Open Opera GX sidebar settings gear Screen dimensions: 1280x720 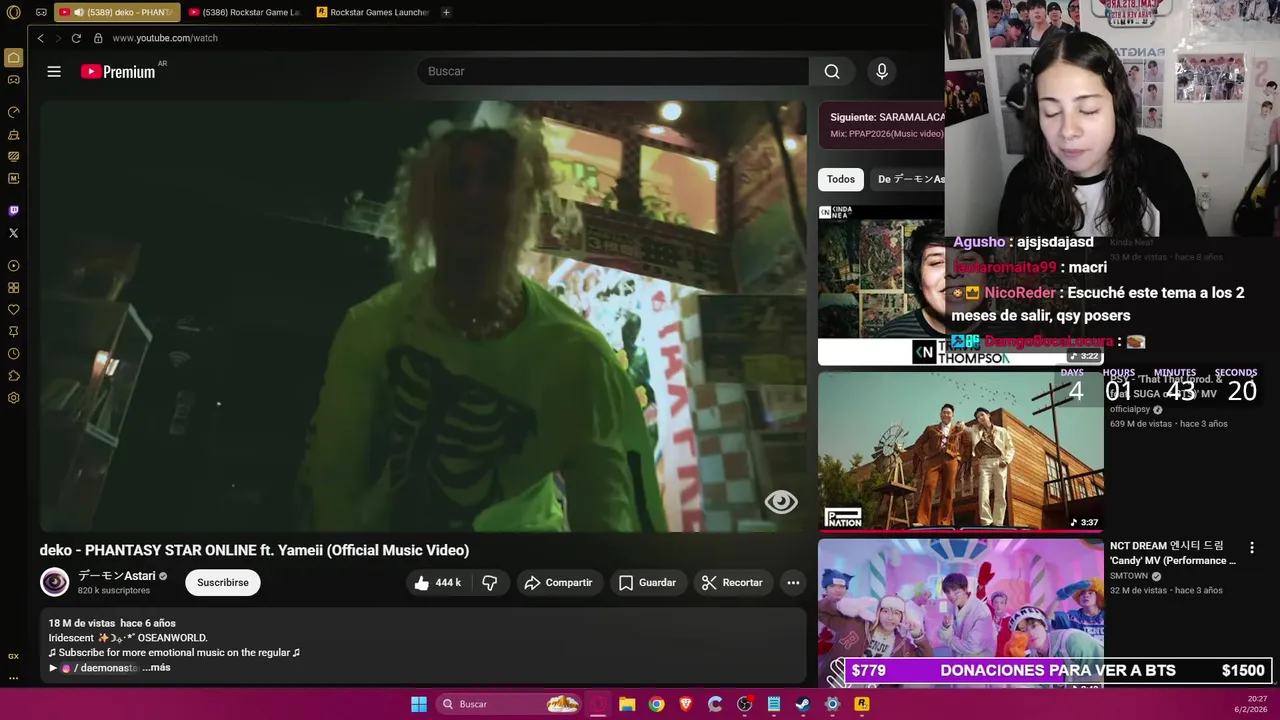point(13,398)
